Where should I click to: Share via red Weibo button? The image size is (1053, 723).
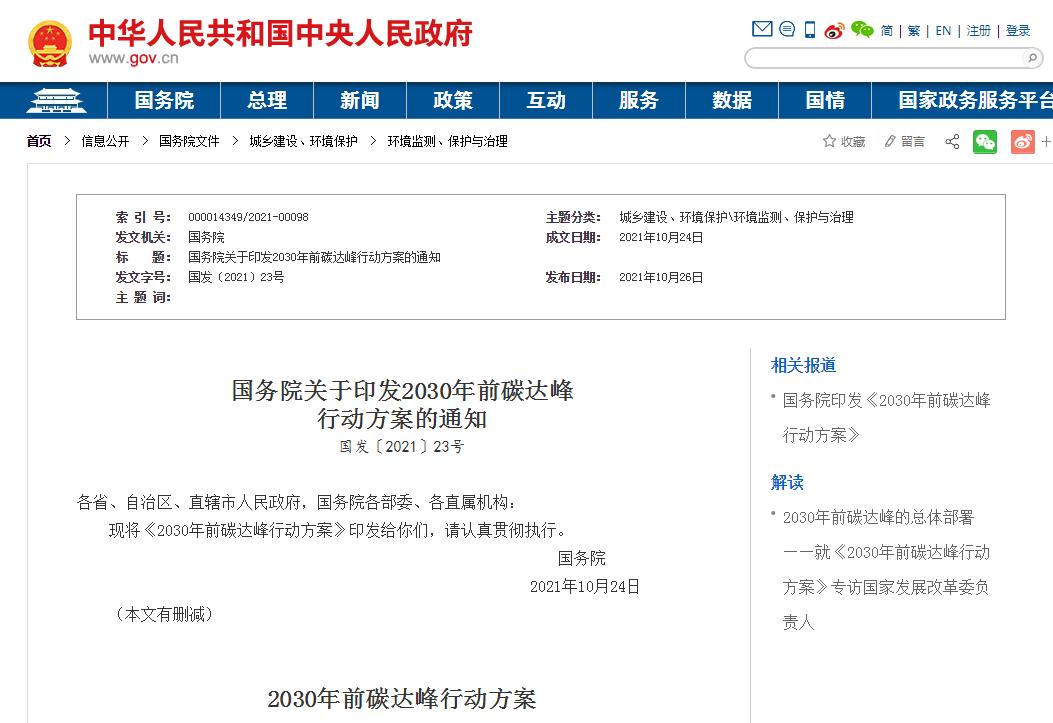coord(1023,142)
